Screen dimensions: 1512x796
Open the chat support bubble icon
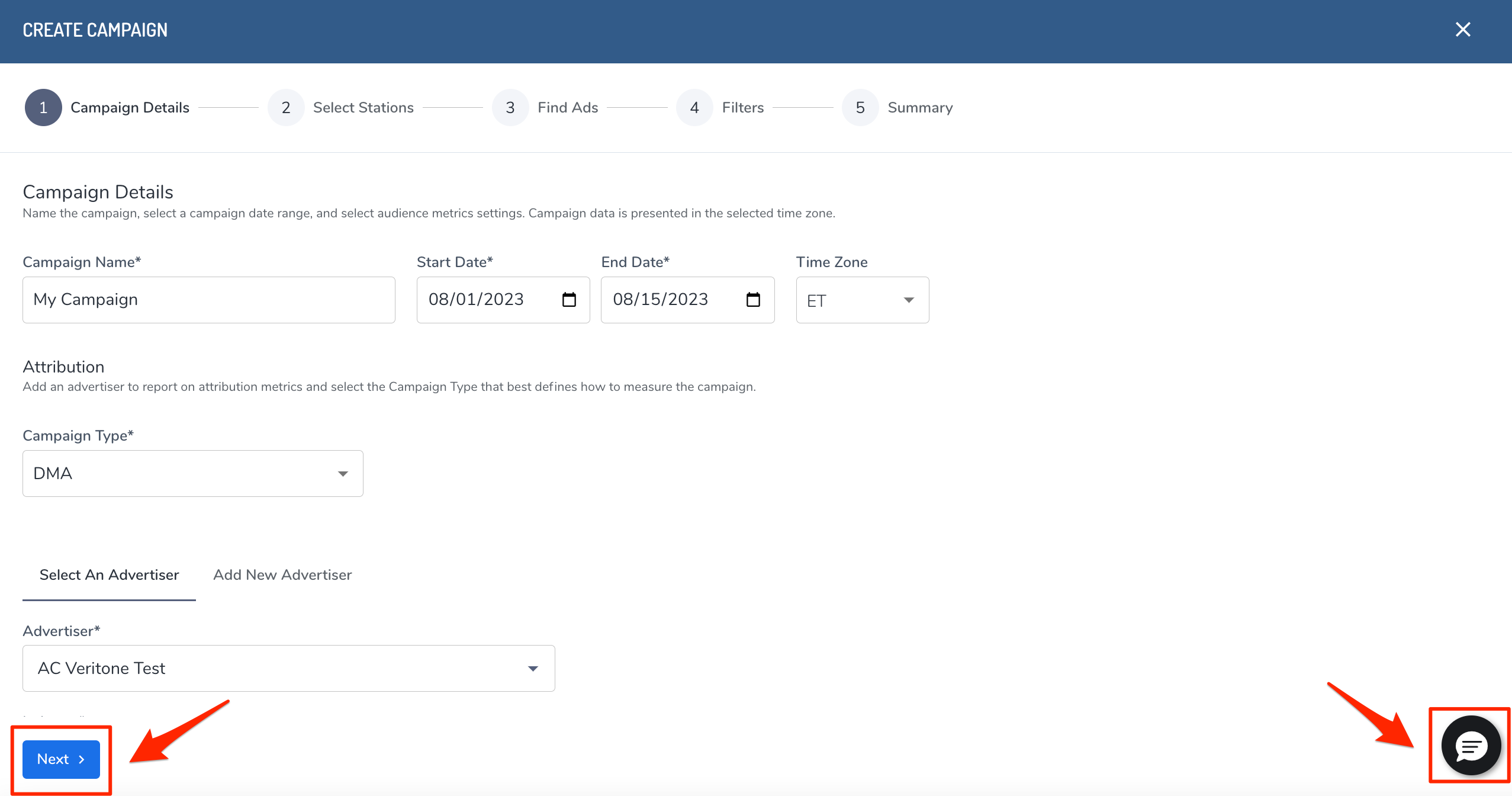[1471, 746]
